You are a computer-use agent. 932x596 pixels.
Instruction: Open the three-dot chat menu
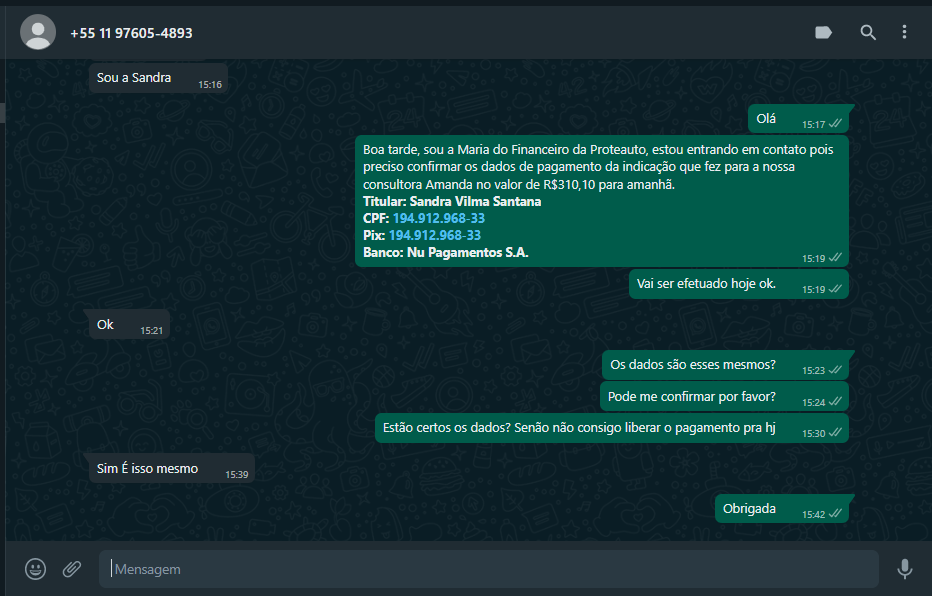[904, 33]
